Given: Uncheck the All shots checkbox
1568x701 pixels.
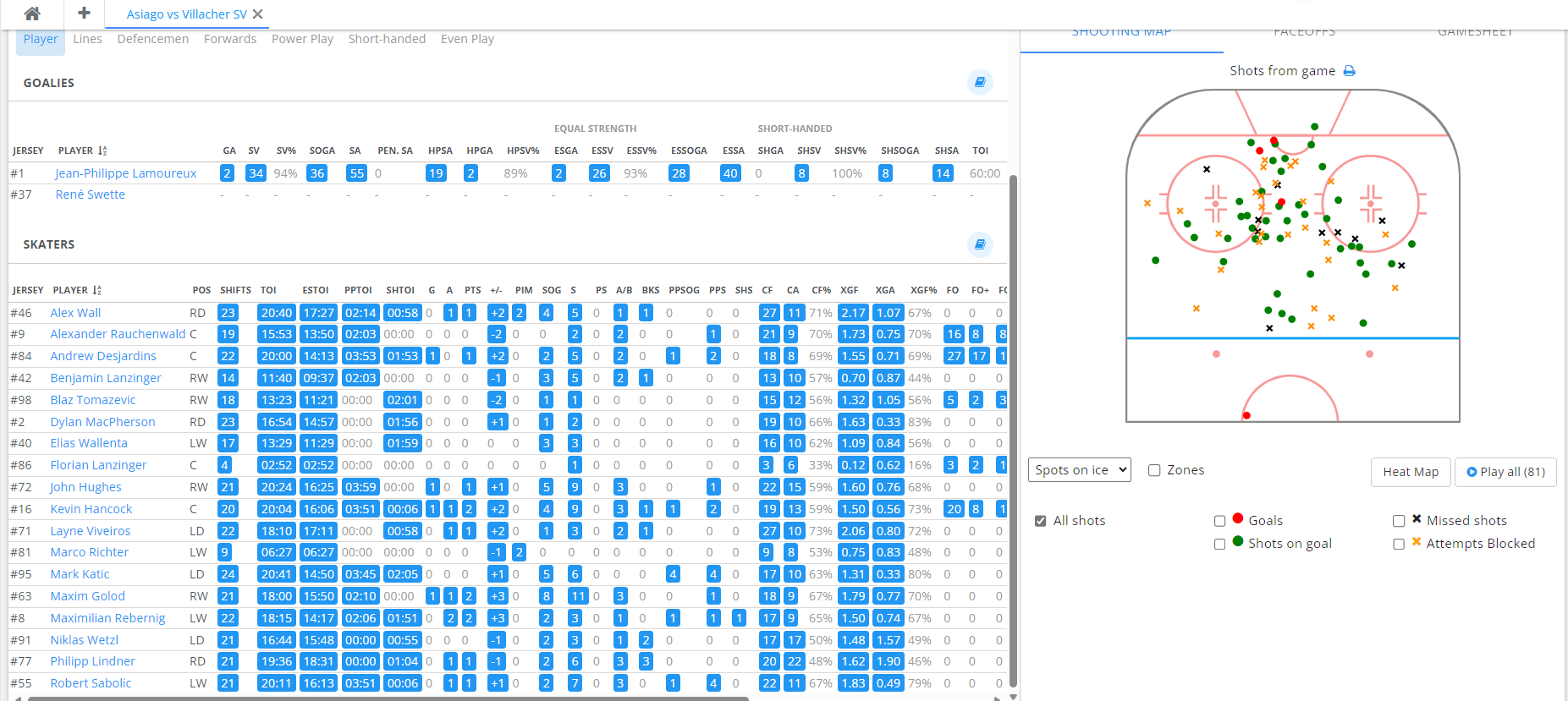Looking at the screenshot, I should [x=1041, y=521].
